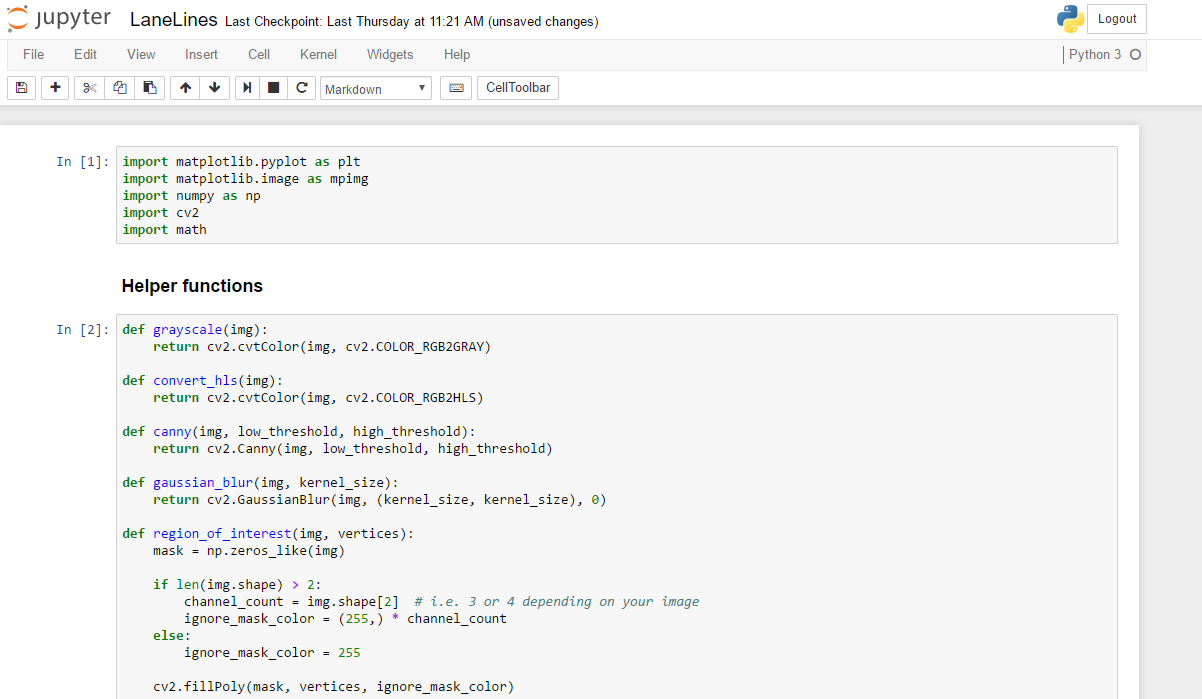This screenshot has height=699, width=1202.
Task: Click the In [1] cell prompt
Action: [82, 162]
